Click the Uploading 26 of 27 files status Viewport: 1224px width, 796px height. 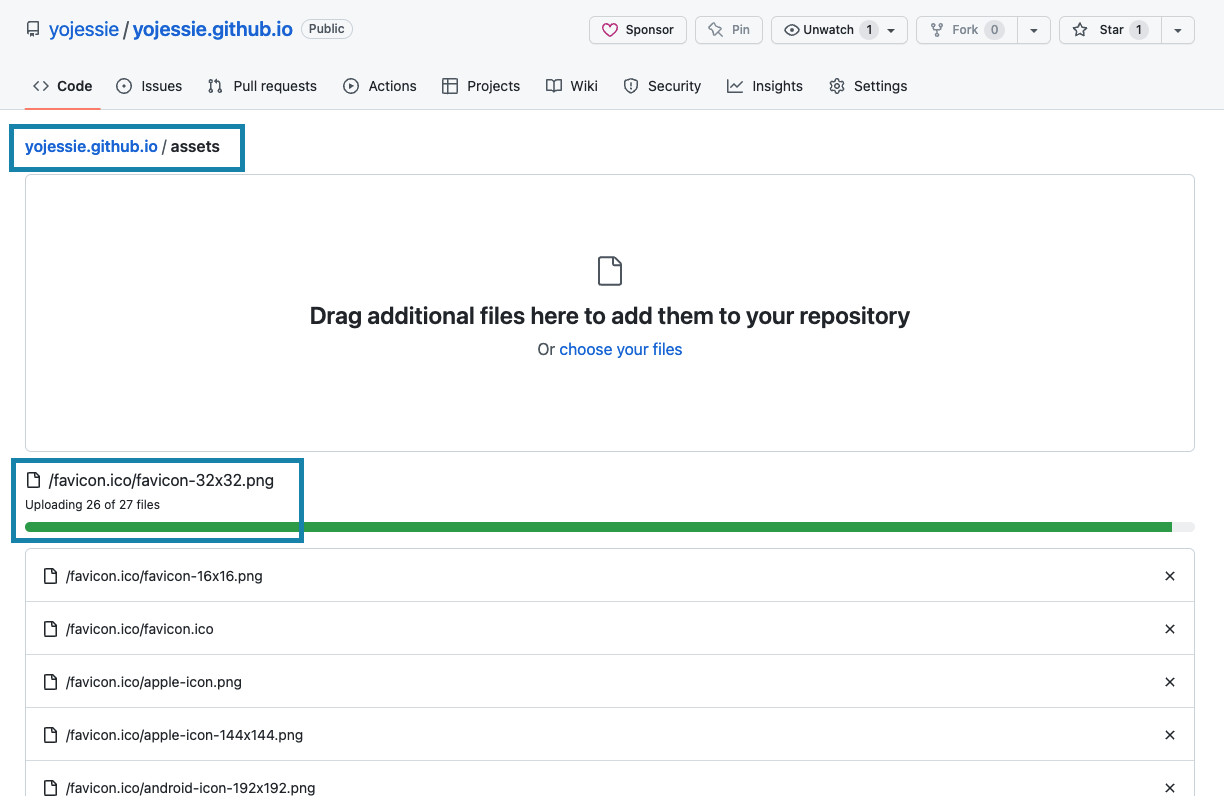click(x=92, y=505)
